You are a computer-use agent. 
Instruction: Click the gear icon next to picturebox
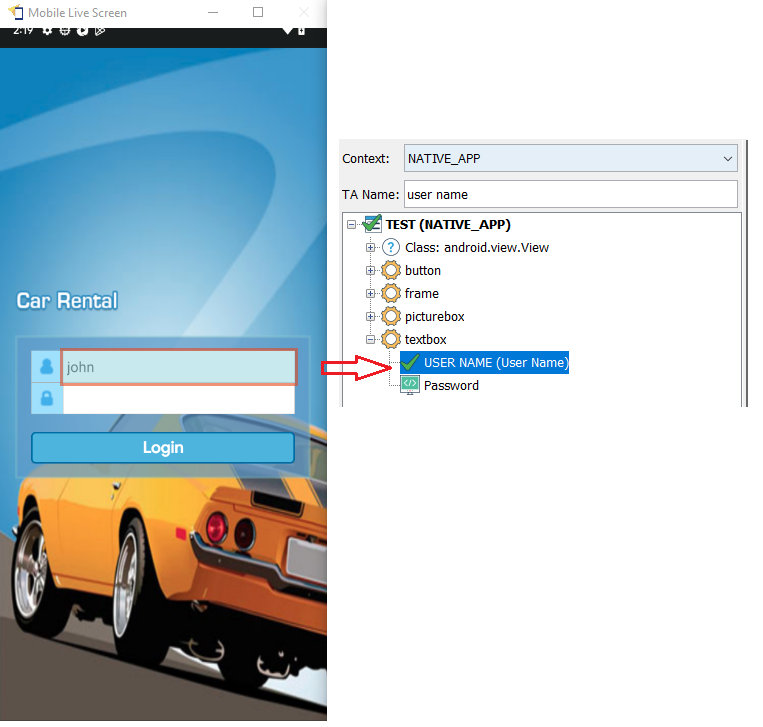tap(391, 316)
